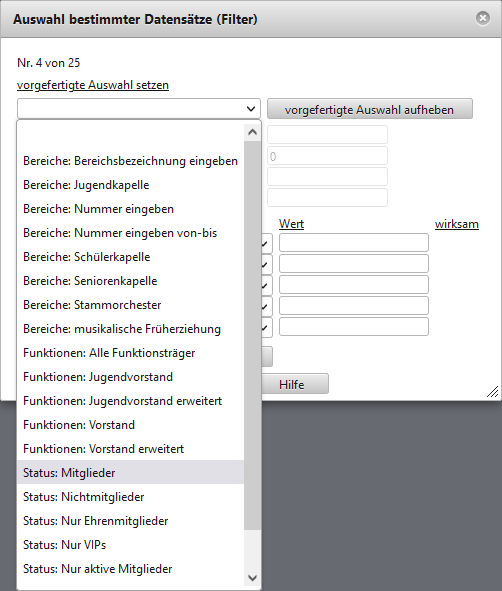This screenshot has width=502, height=591.
Task: Close the filter dialog with X icon
Action: pos(483,18)
